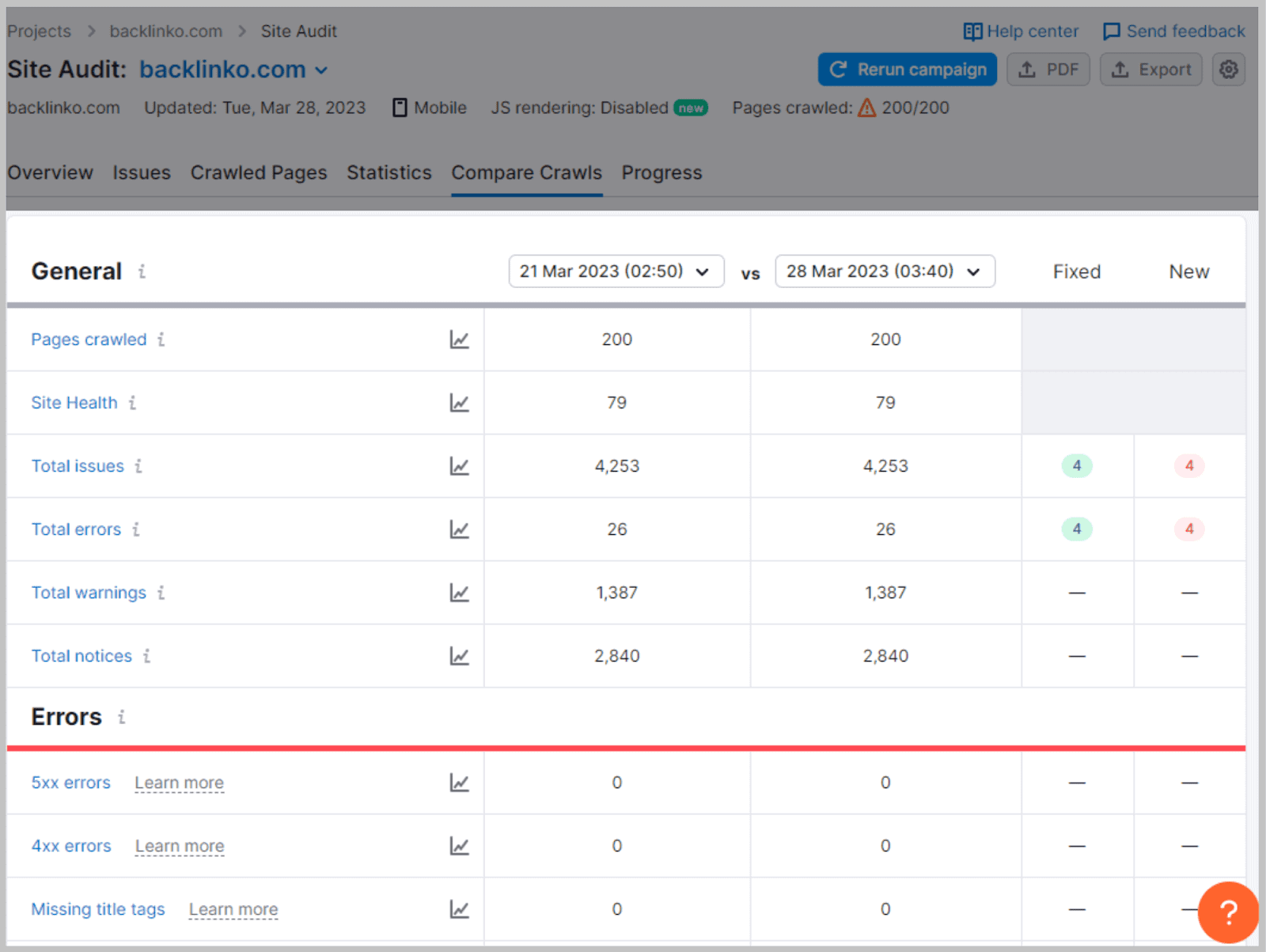Show info tooltip for Total warnings

pyautogui.click(x=161, y=593)
